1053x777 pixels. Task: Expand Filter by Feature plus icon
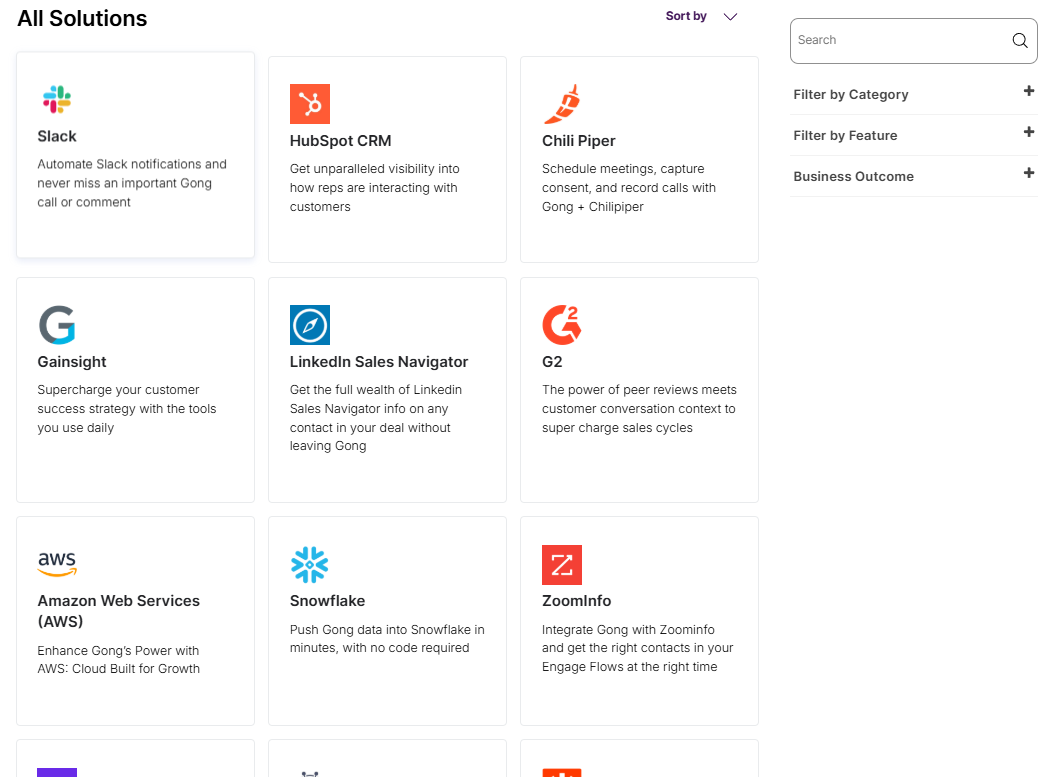1028,132
